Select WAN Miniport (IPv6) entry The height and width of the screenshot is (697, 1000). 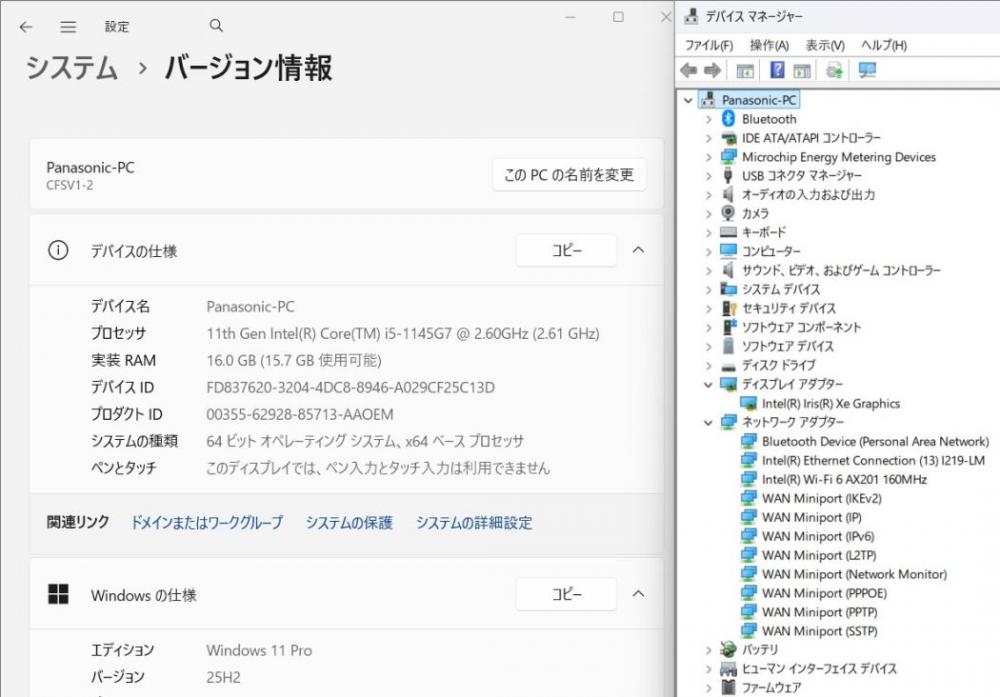(x=818, y=536)
